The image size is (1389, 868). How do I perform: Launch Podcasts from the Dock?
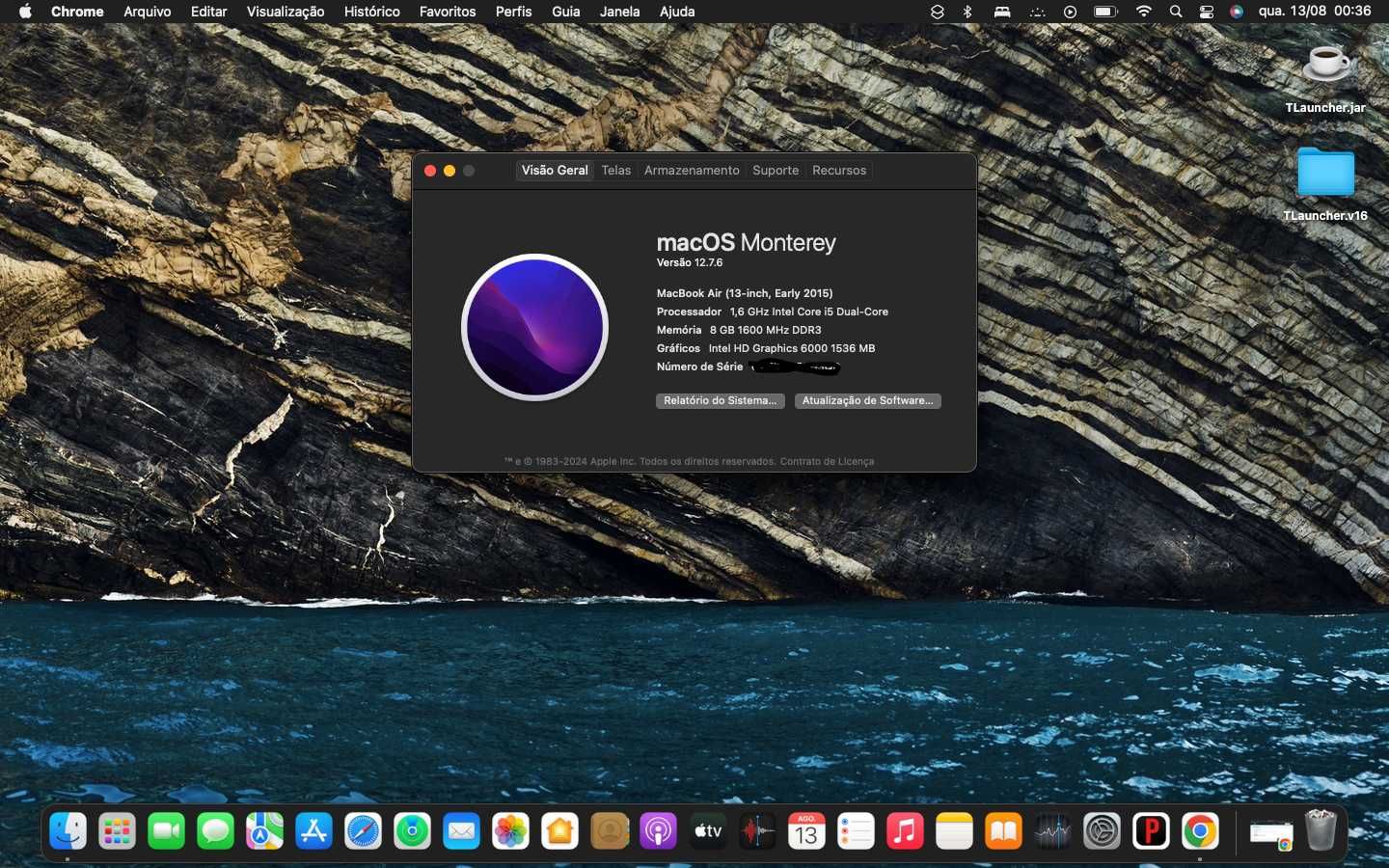click(x=659, y=831)
